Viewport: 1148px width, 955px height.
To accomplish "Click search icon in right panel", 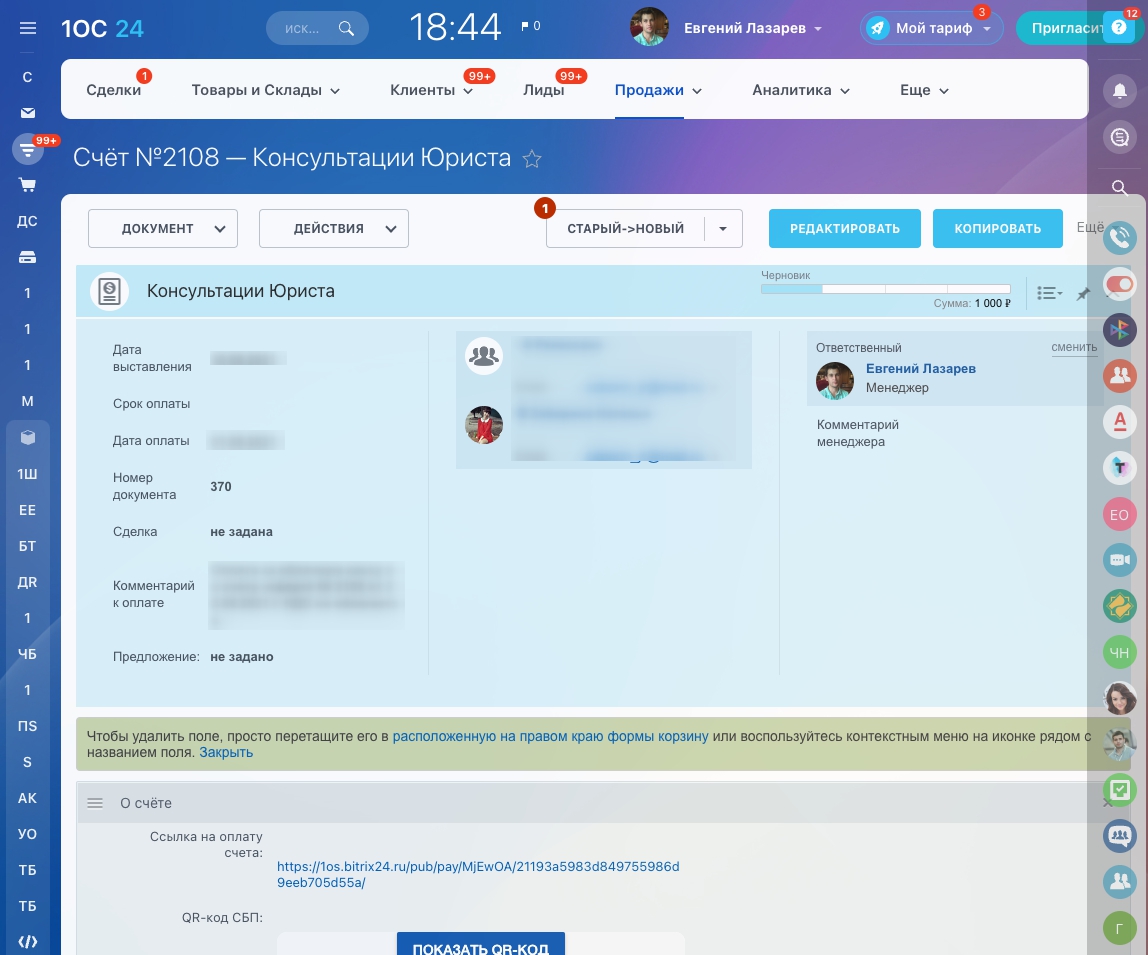I will pyautogui.click(x=1119, y=187).
